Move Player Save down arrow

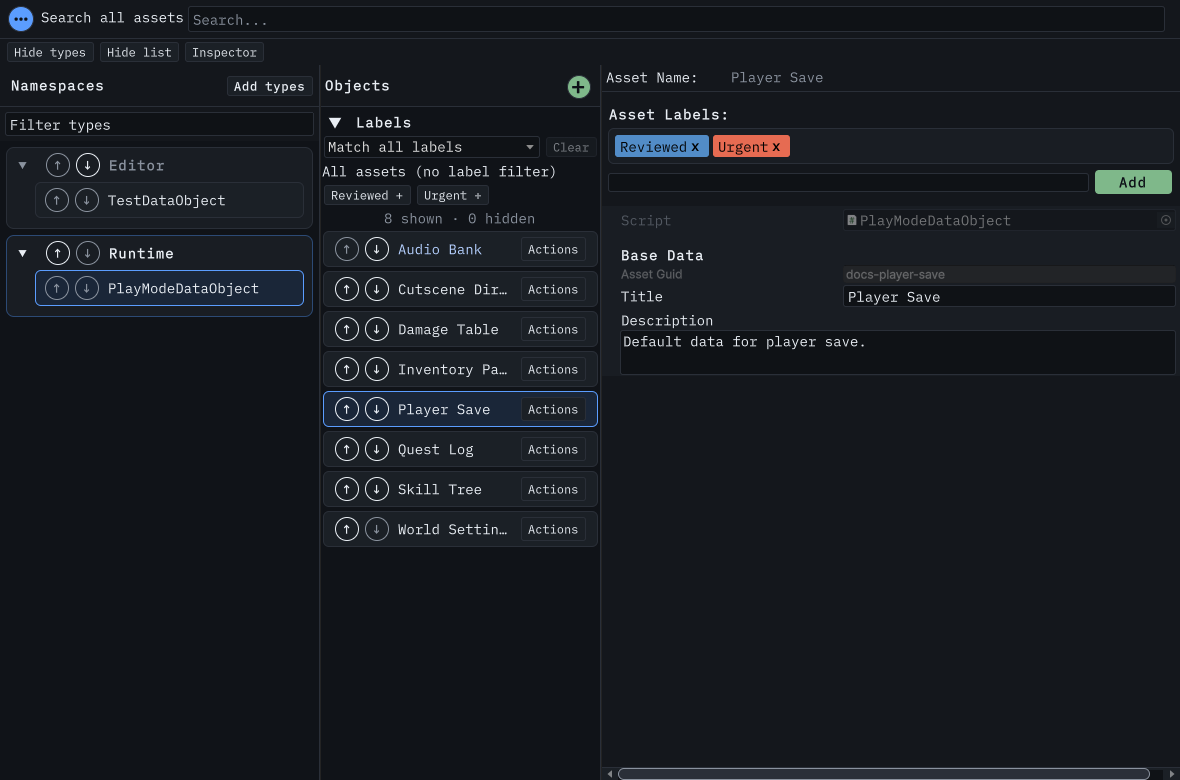click(377, 409)
